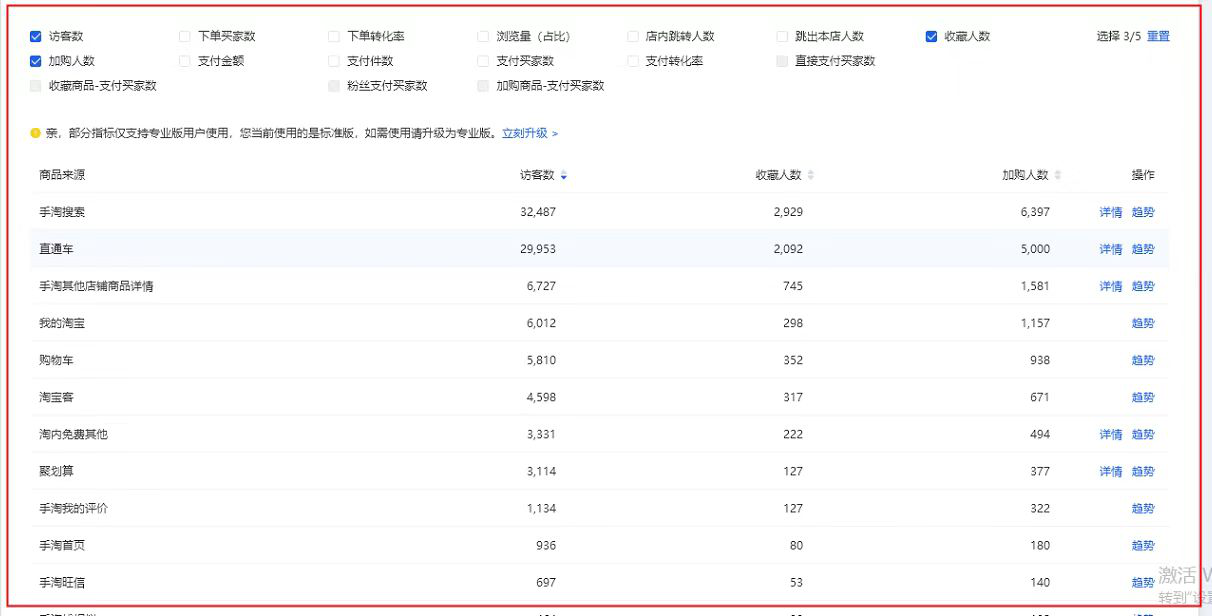Click the 淘宝客 source row

tap(57, 397)
